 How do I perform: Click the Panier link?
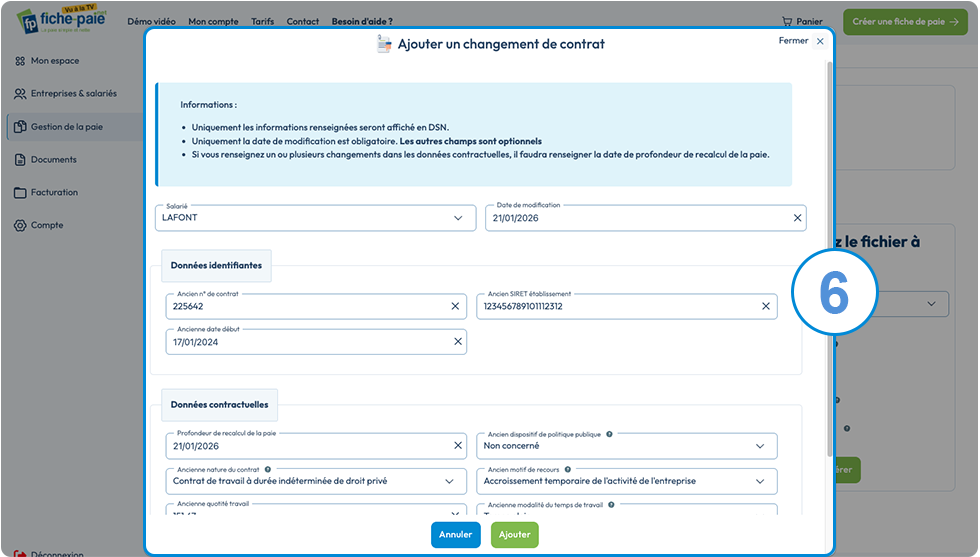[809, 21]
